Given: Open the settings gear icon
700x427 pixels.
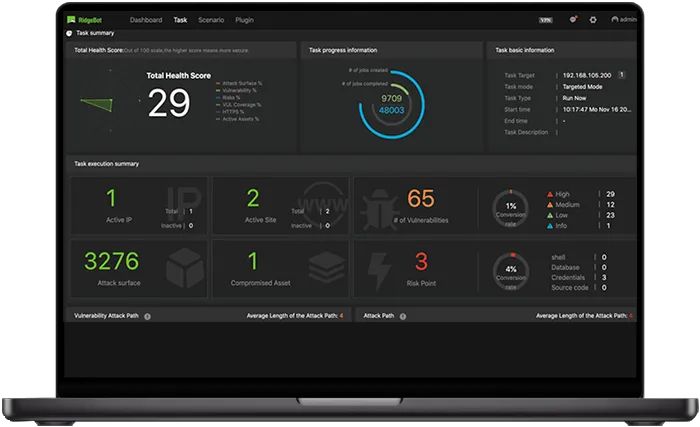Looking at the screenshot, I should click(593, 20).
